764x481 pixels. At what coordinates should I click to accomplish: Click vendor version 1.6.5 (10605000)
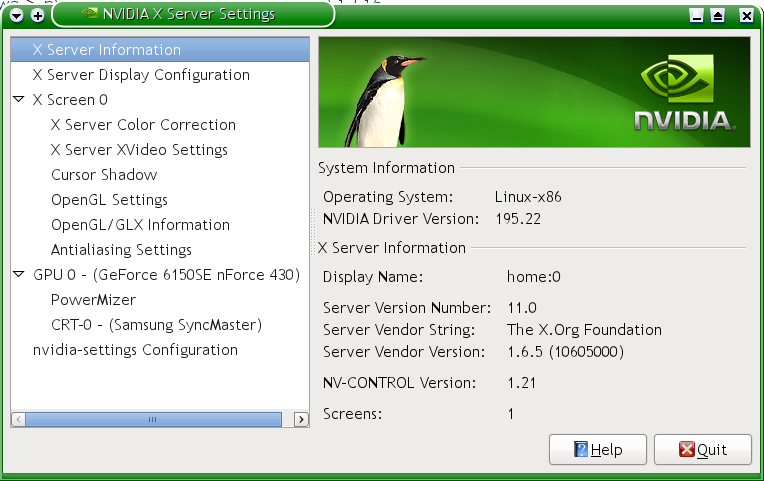566,352
